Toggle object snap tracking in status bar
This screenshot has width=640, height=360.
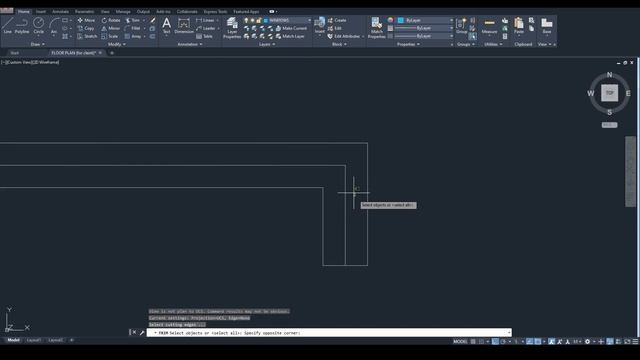click(x=529, y=342)
